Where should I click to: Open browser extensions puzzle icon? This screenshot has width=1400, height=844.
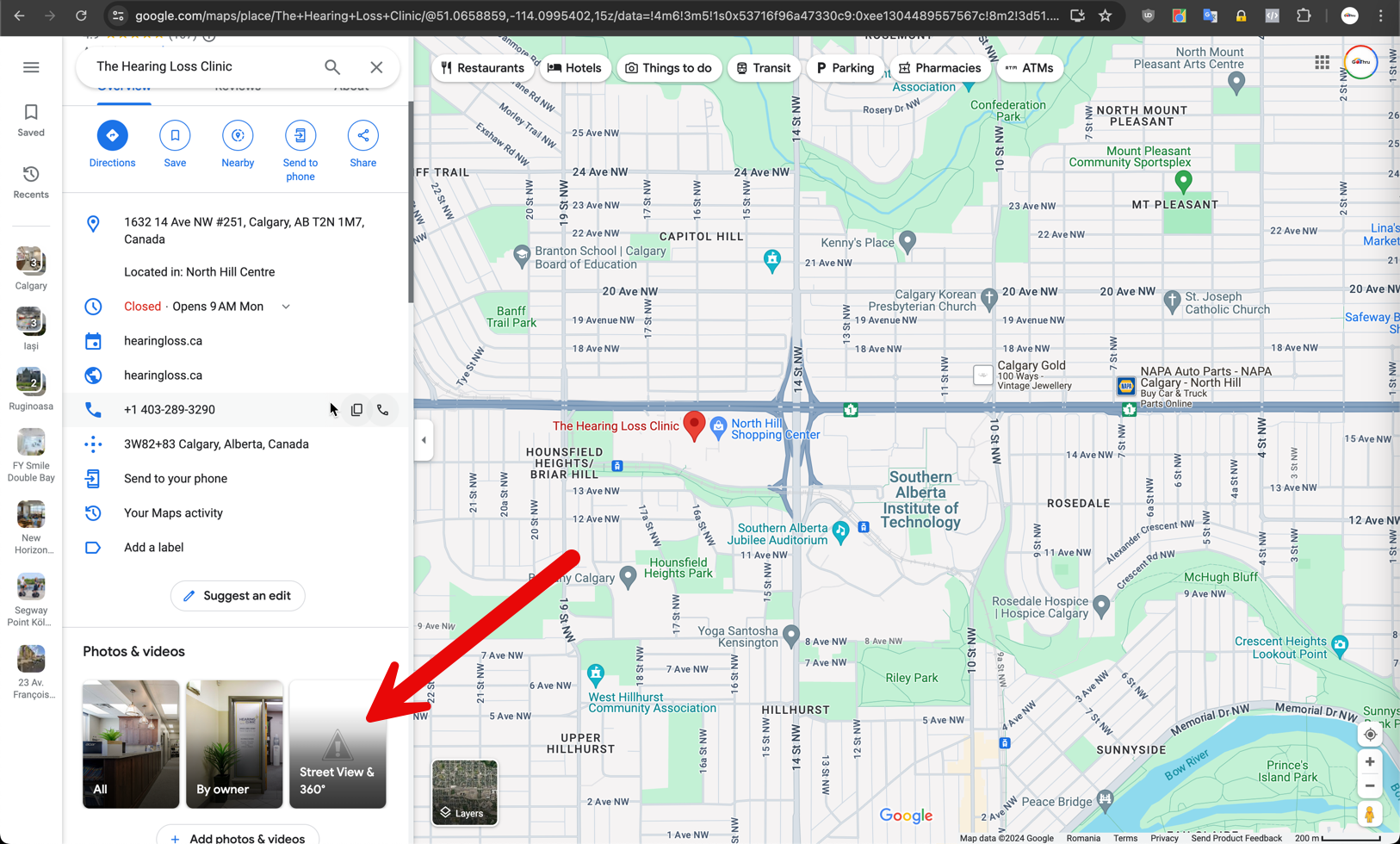1304,16
